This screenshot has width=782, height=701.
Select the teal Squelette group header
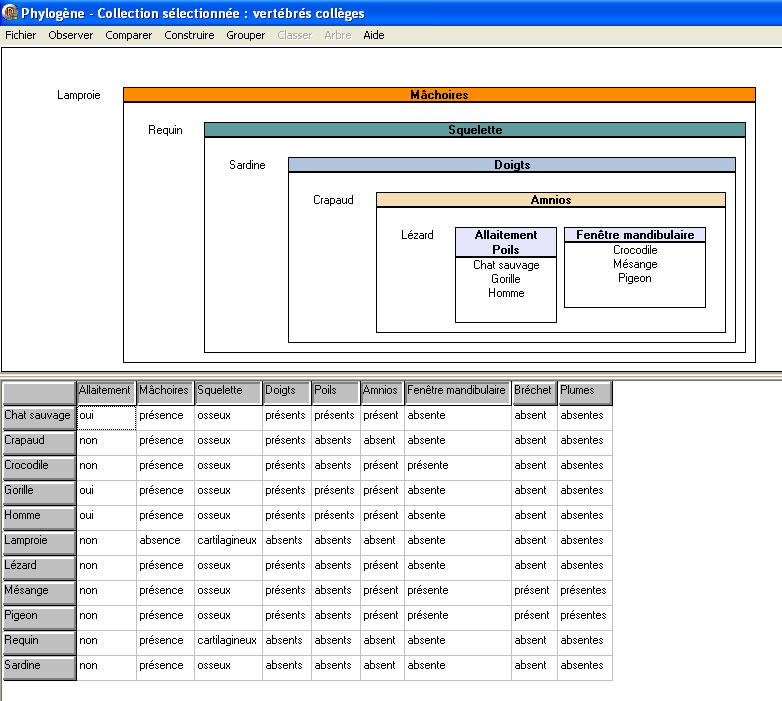tap(475, 130)
